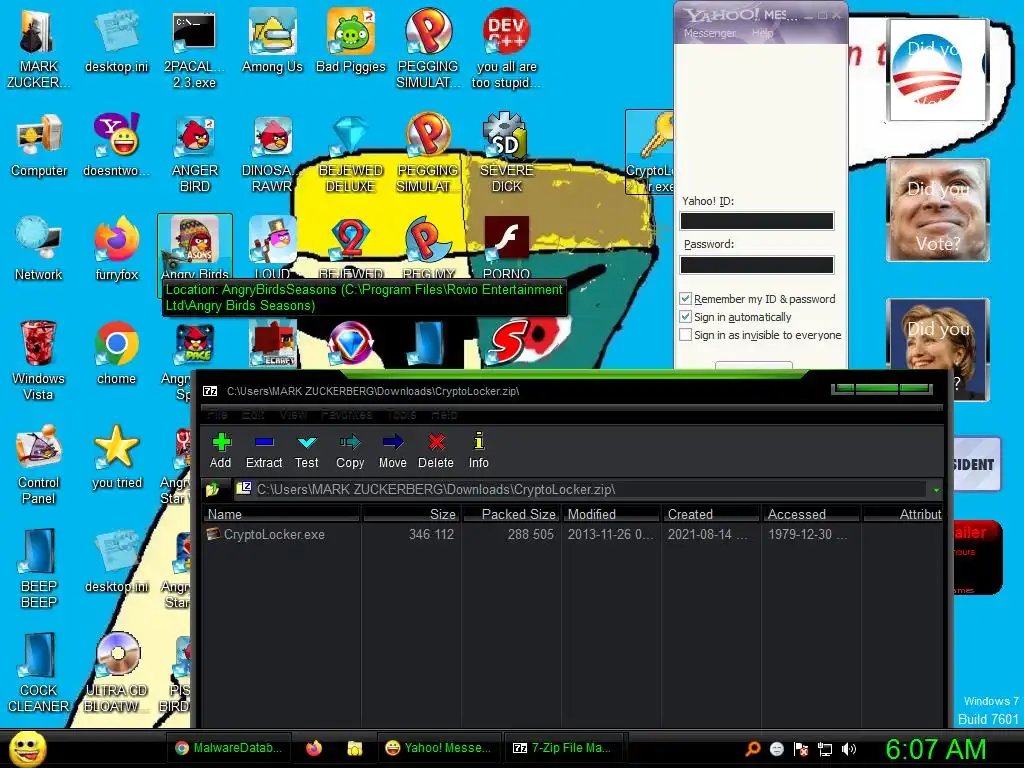Open the Among Us desktop icon
Screen dimensions: 1024x768
click(272, 42)
